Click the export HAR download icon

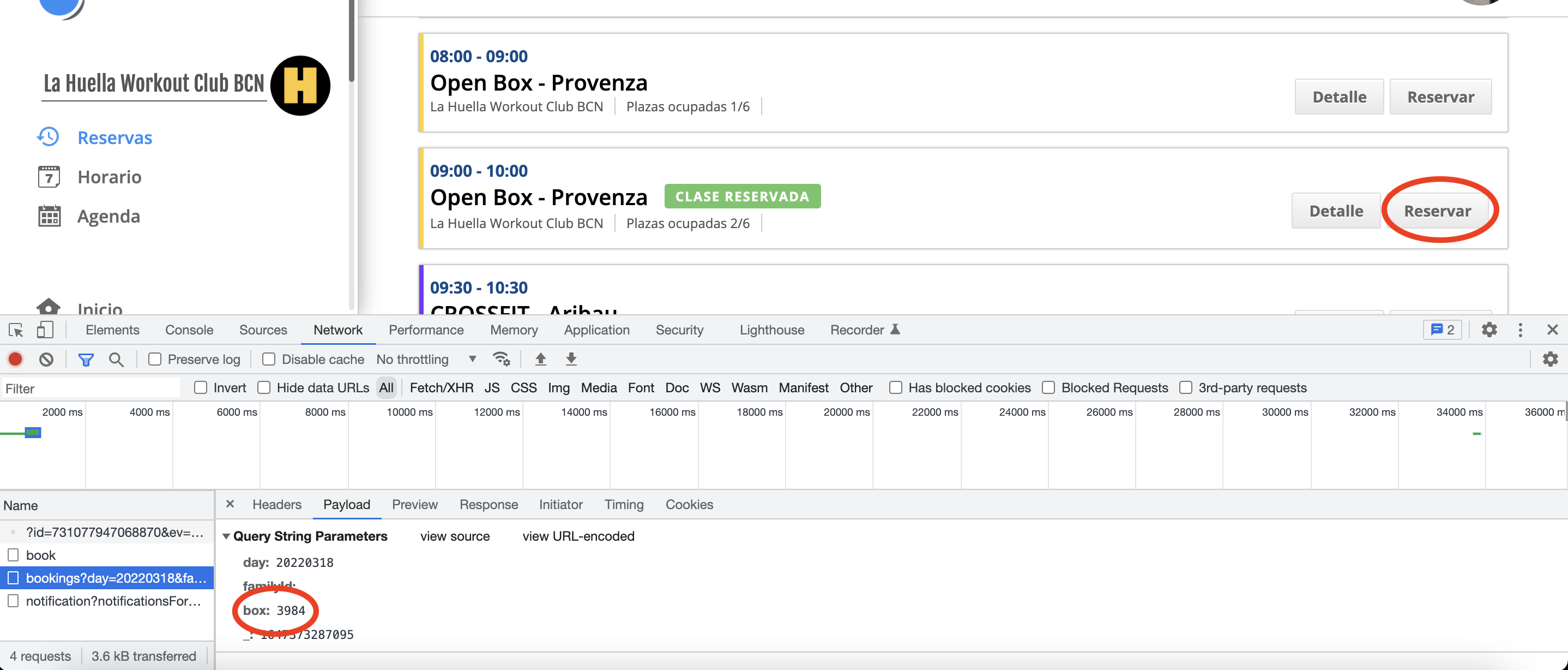tap(570, 360)
